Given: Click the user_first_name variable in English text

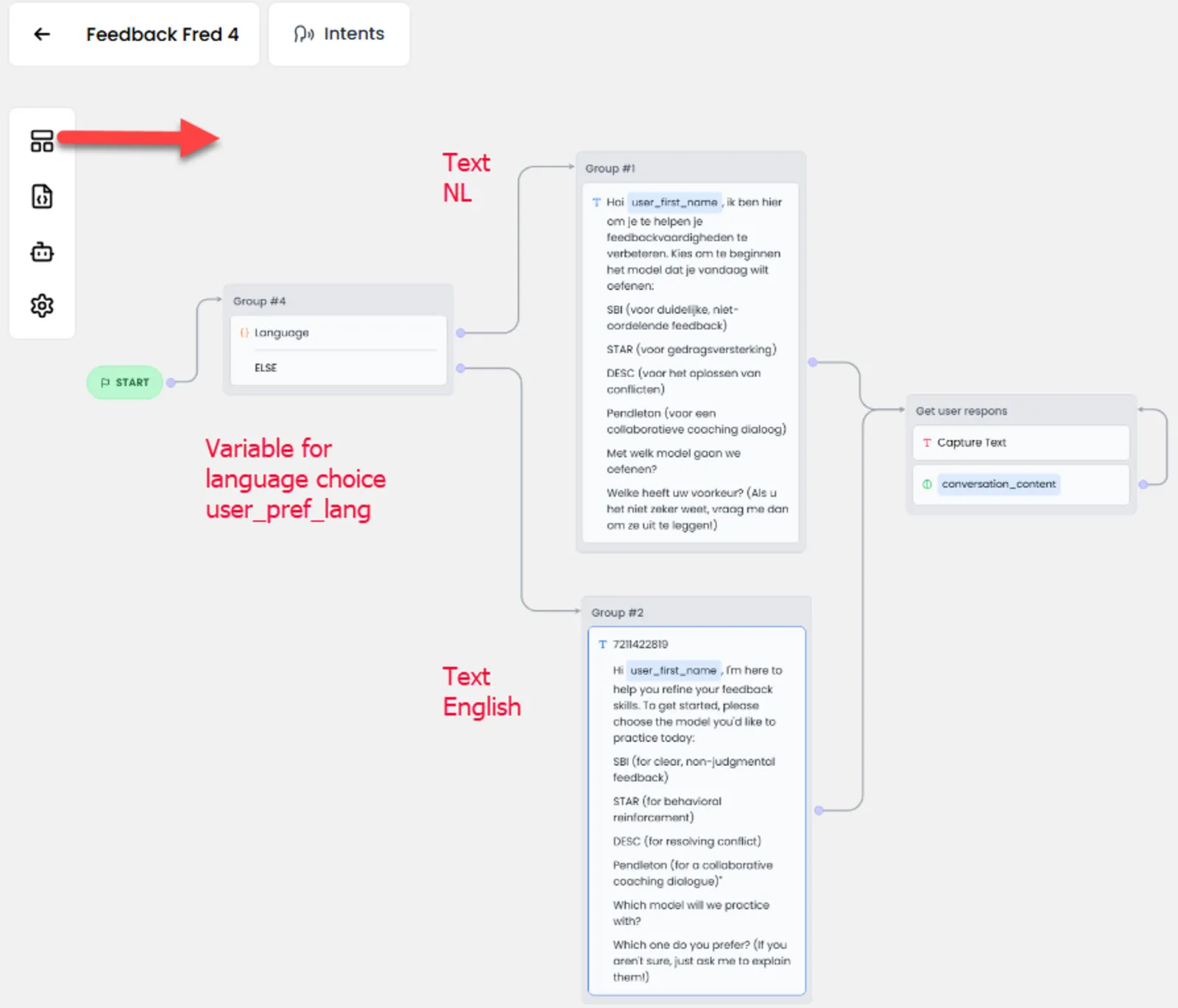Looking at the screenshot, I should pyautogui.click(x=673, y=670).
